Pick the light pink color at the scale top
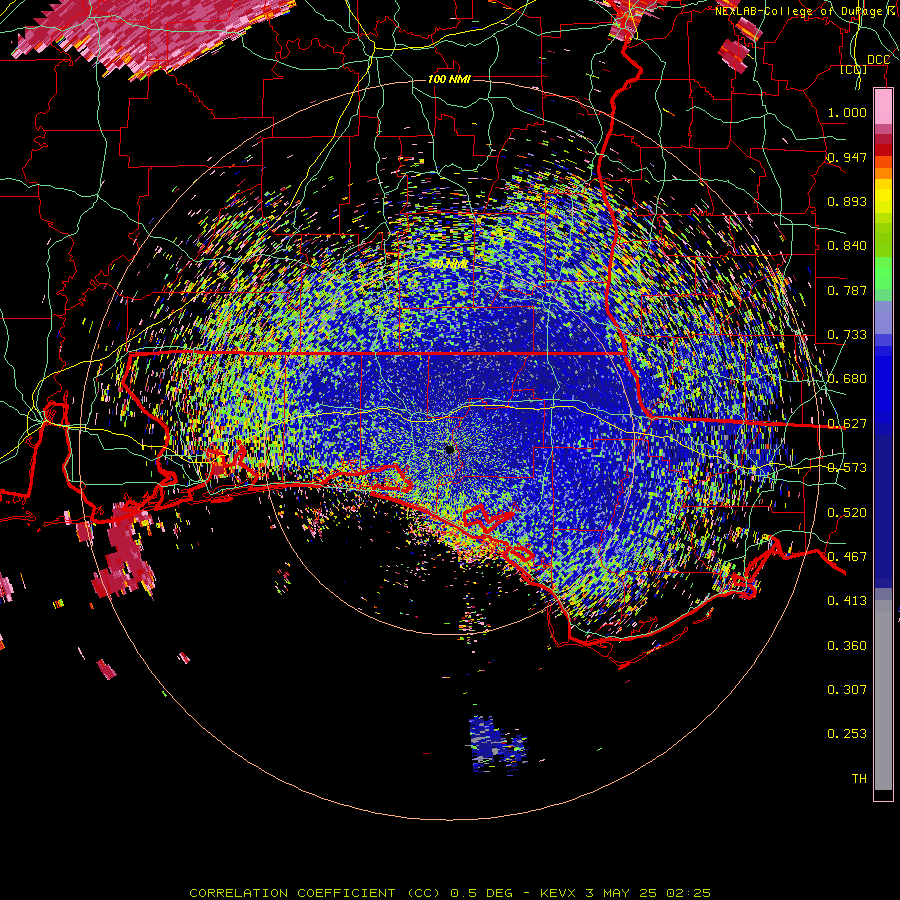This screenshot has height=900, width=900. pyautogui.click(x=883, y=106)
